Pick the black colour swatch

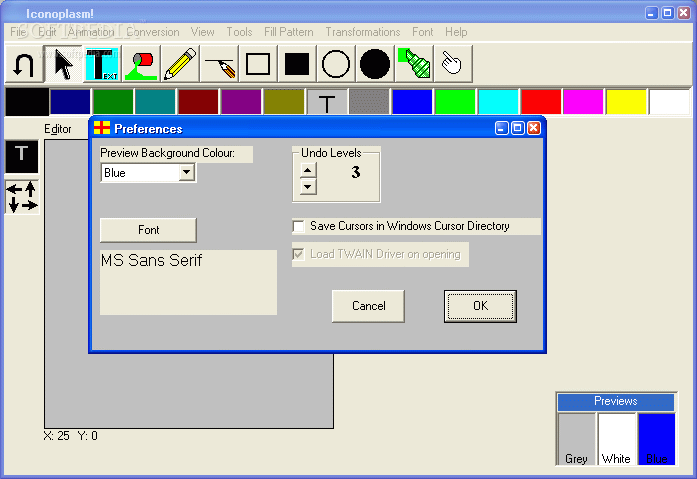(x=27, y=102)
